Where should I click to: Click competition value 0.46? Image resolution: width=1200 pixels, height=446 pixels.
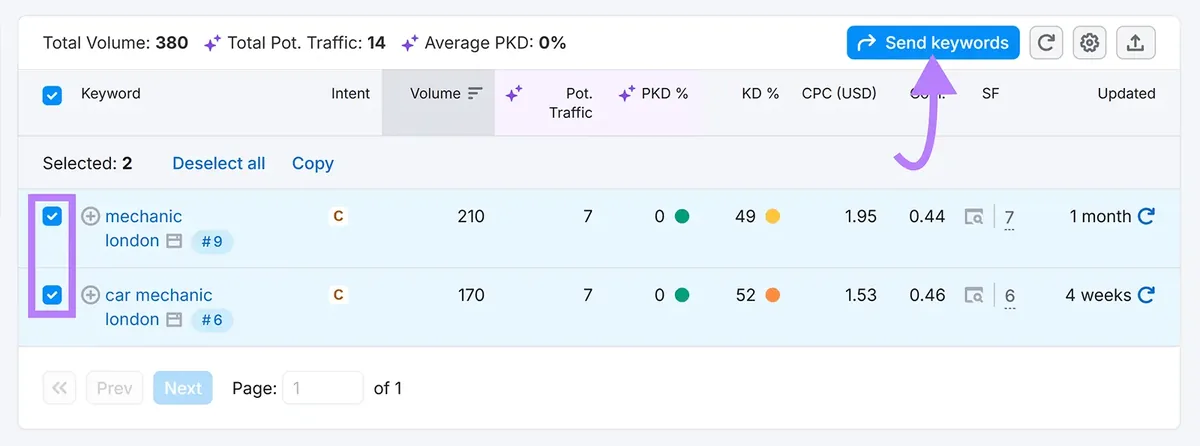[927, 295]
